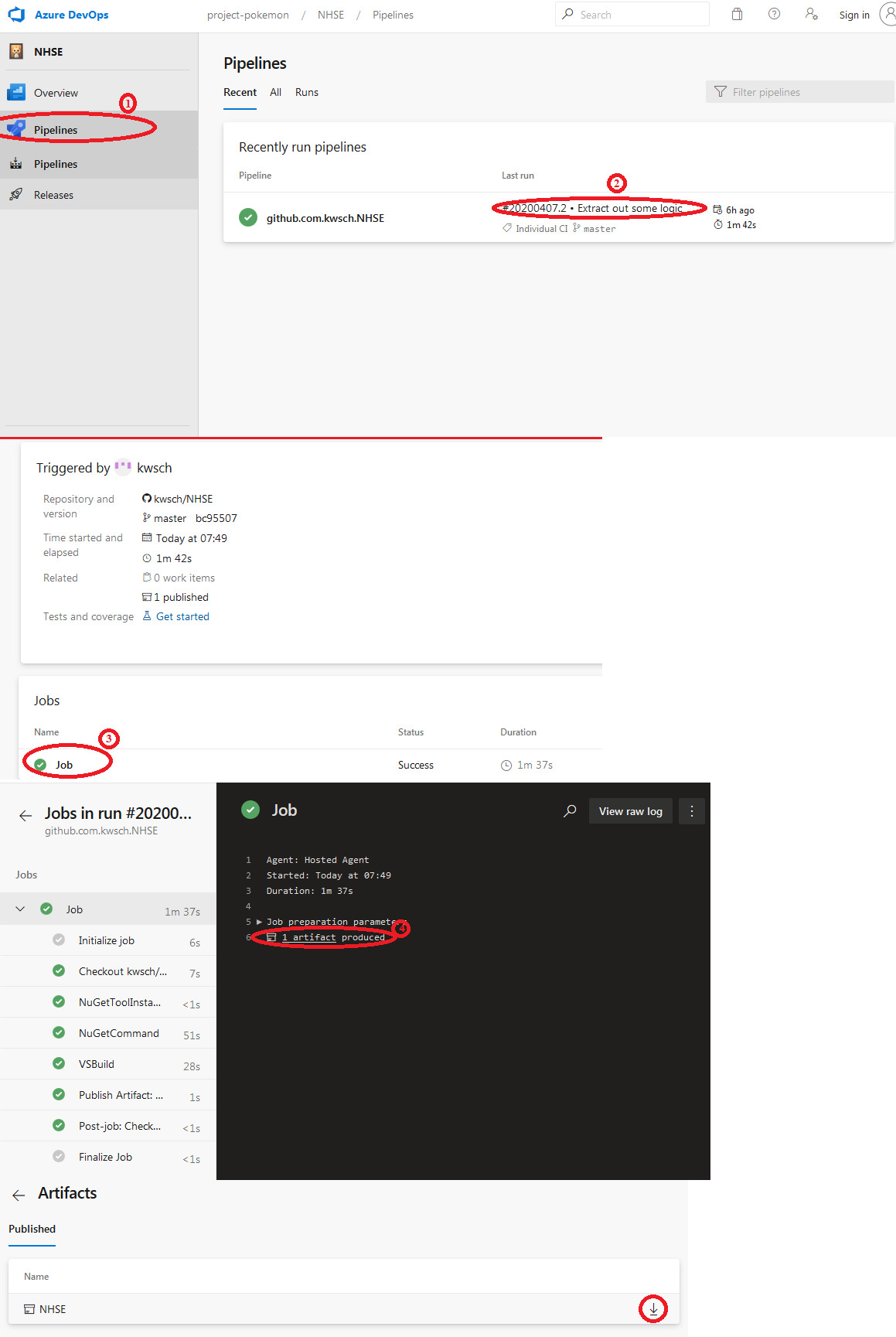The height and width of the screenshot is (1337, 896).
Task: Go back using arrow beside Artifacts
Action: pyautogui.click(x=19, y=1195)
